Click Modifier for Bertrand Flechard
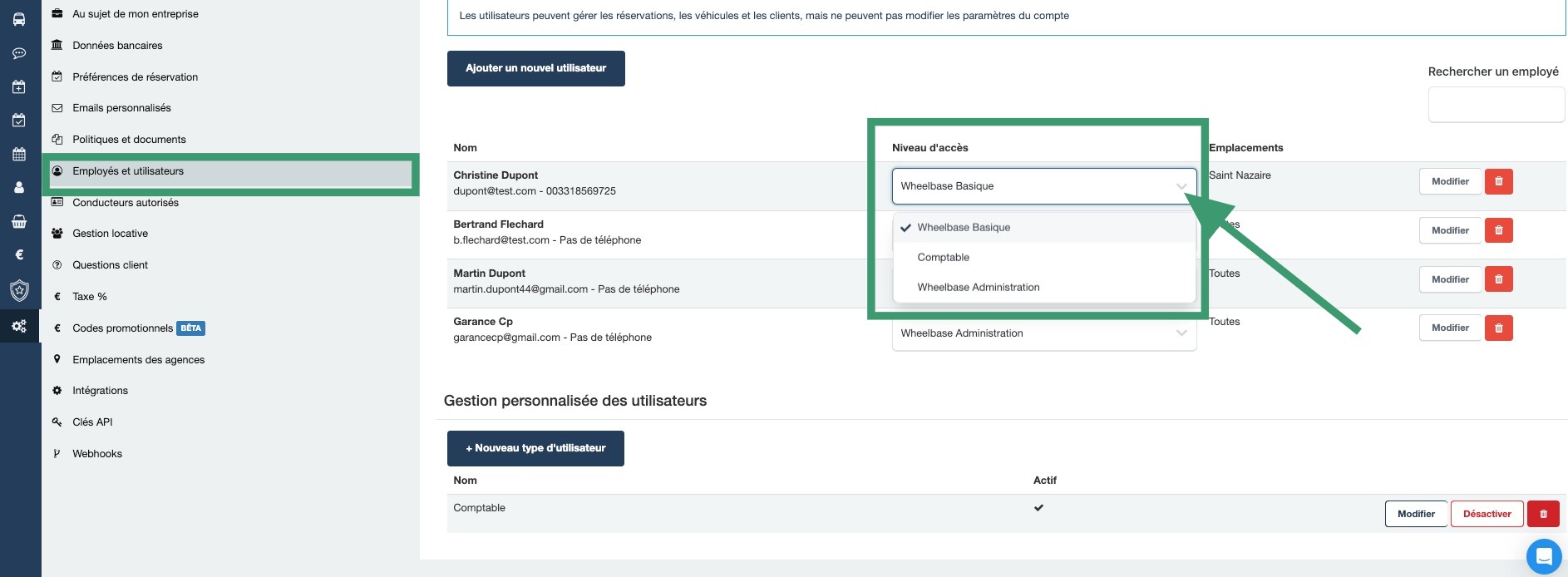This screenshot has width=1568, height=577. click(x=1450, y=230)
